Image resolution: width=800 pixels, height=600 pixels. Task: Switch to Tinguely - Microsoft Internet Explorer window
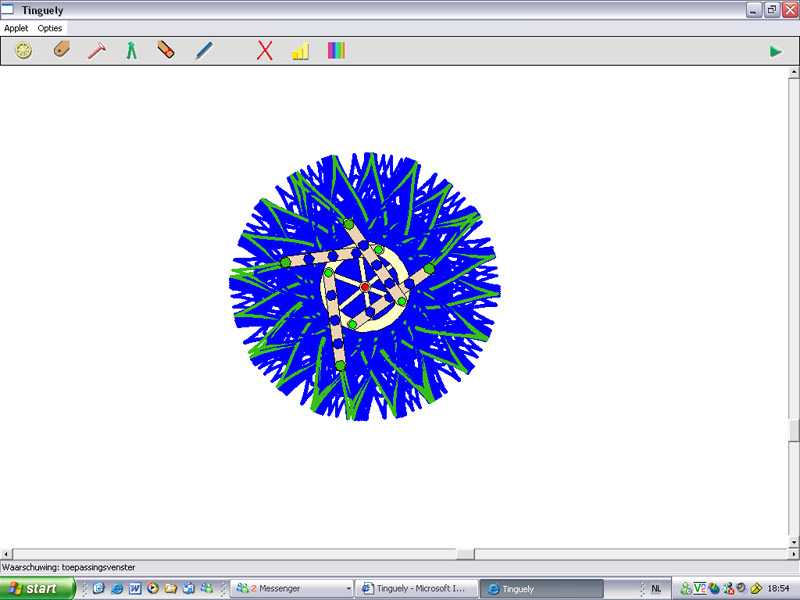click(x=417, y=589)
